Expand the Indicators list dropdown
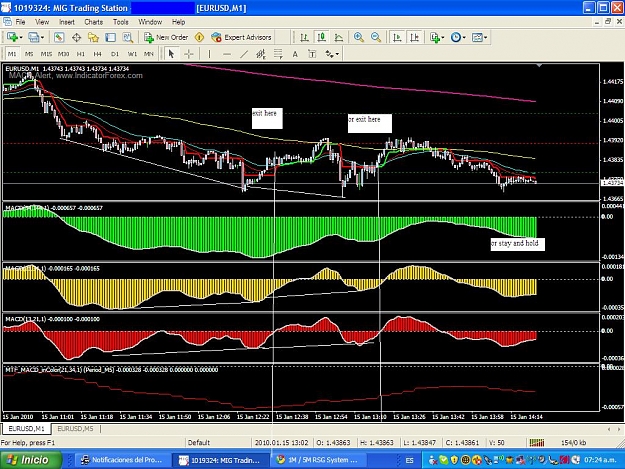The height and width of the screenshot is (469, 625). click(x=442, y=37)
